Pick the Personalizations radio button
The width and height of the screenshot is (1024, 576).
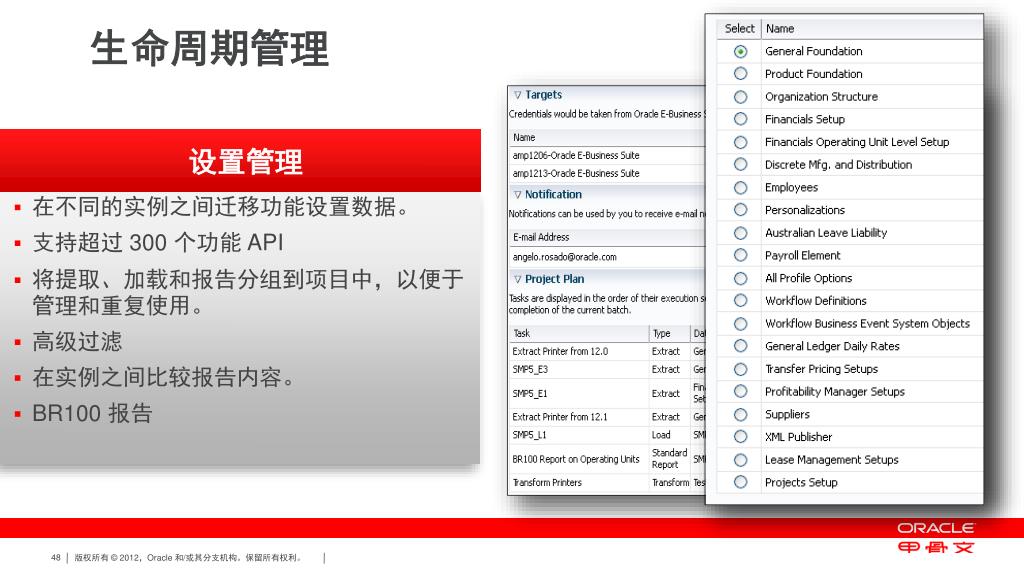740,210
